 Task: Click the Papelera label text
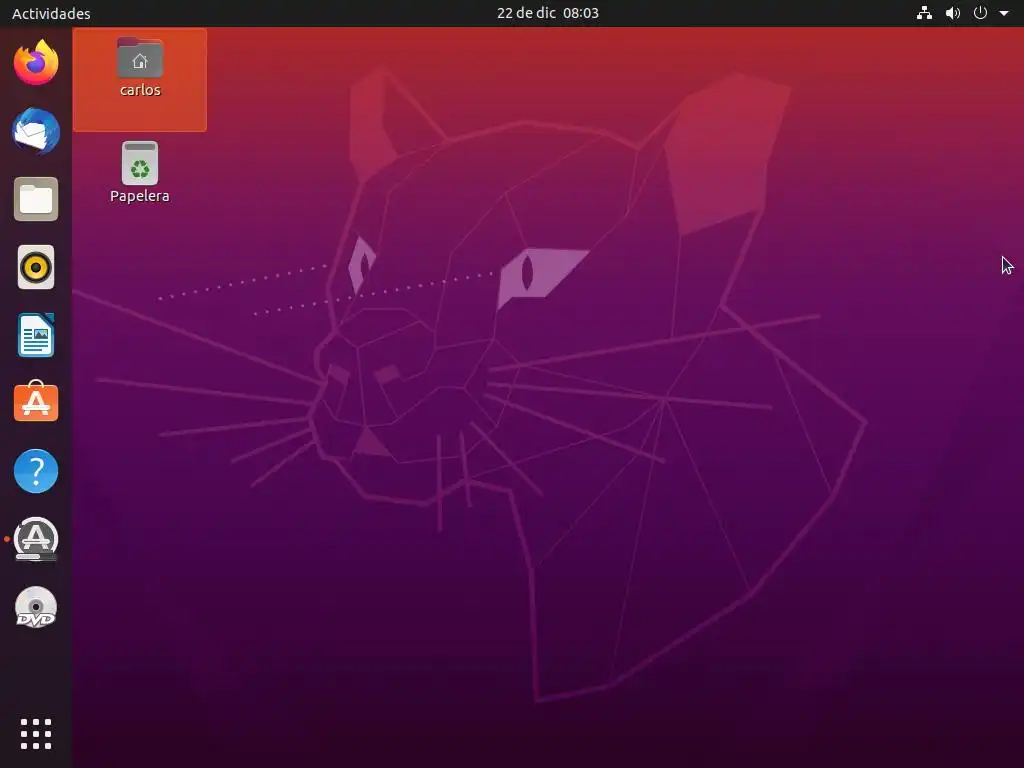pyautogui.click(x=140, y=196)
